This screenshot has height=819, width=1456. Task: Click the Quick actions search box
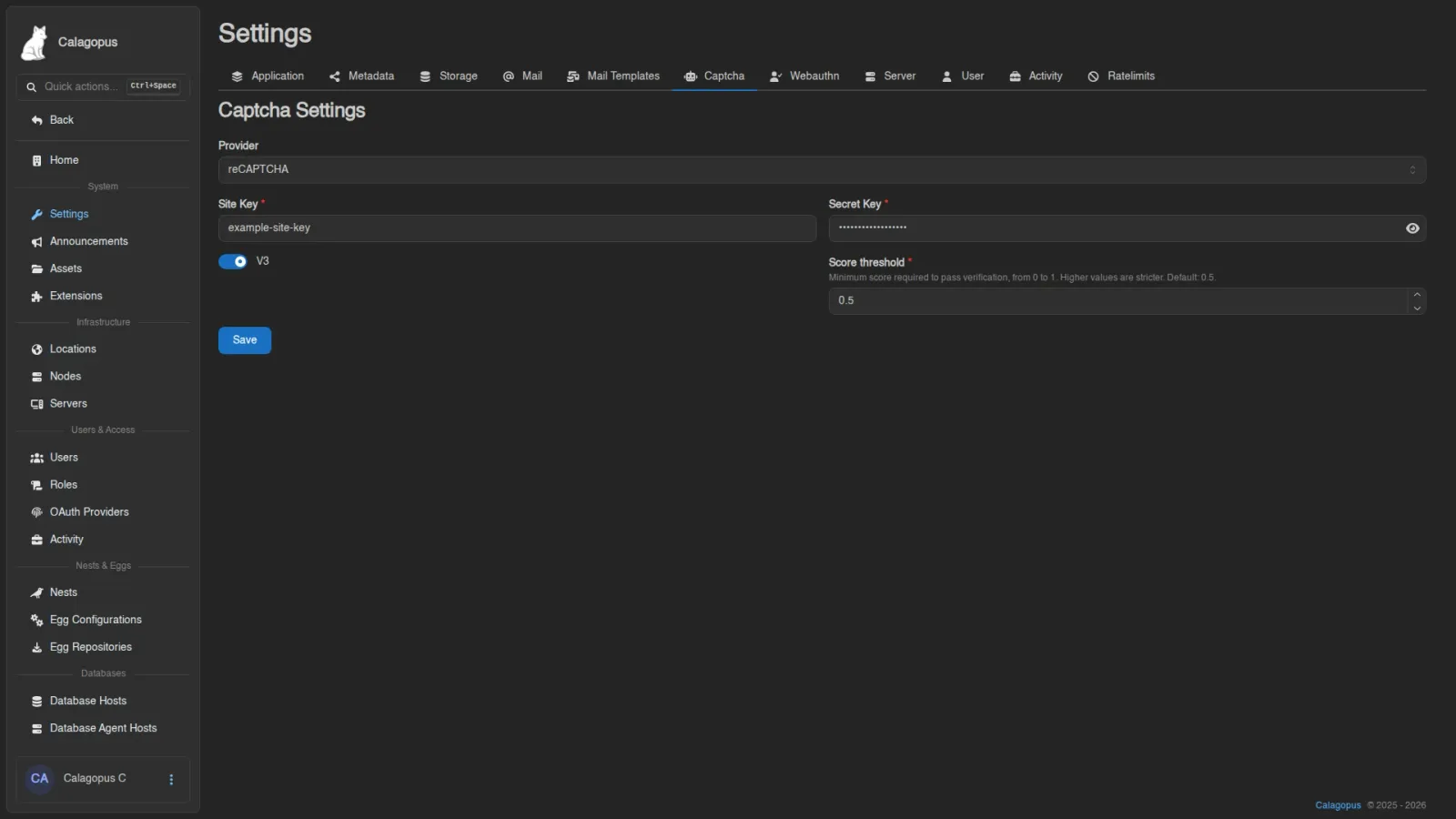tap(102, 86)
